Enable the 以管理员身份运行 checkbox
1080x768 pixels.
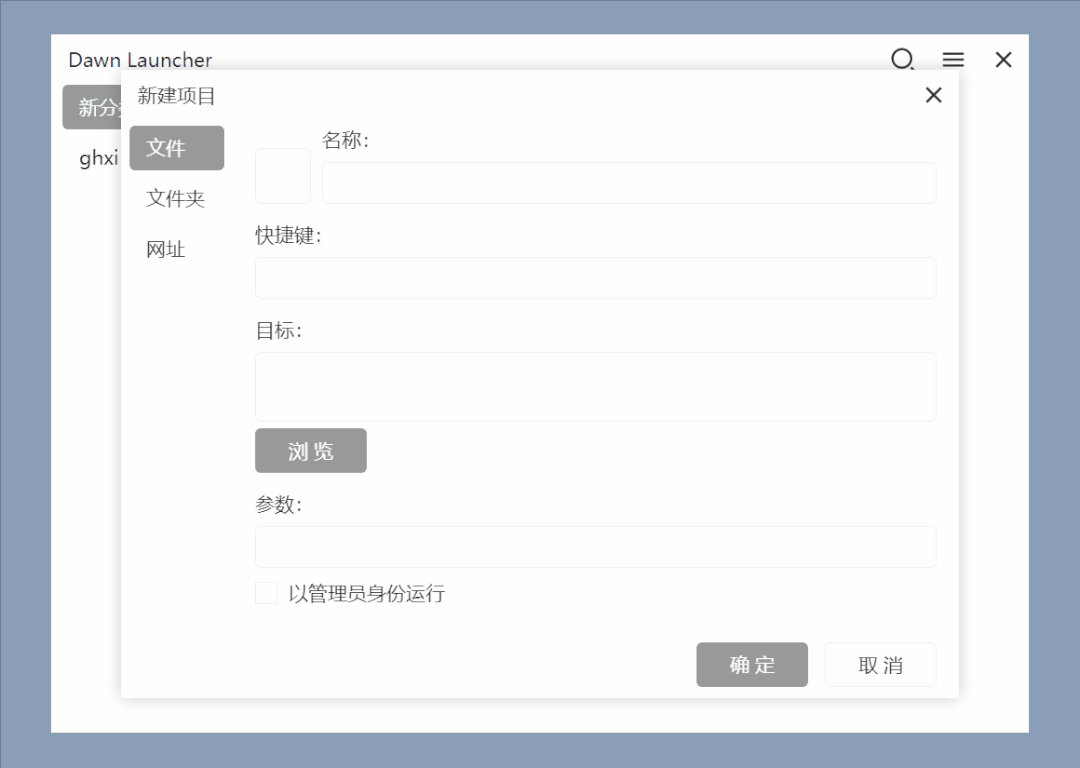coord(266,593)
